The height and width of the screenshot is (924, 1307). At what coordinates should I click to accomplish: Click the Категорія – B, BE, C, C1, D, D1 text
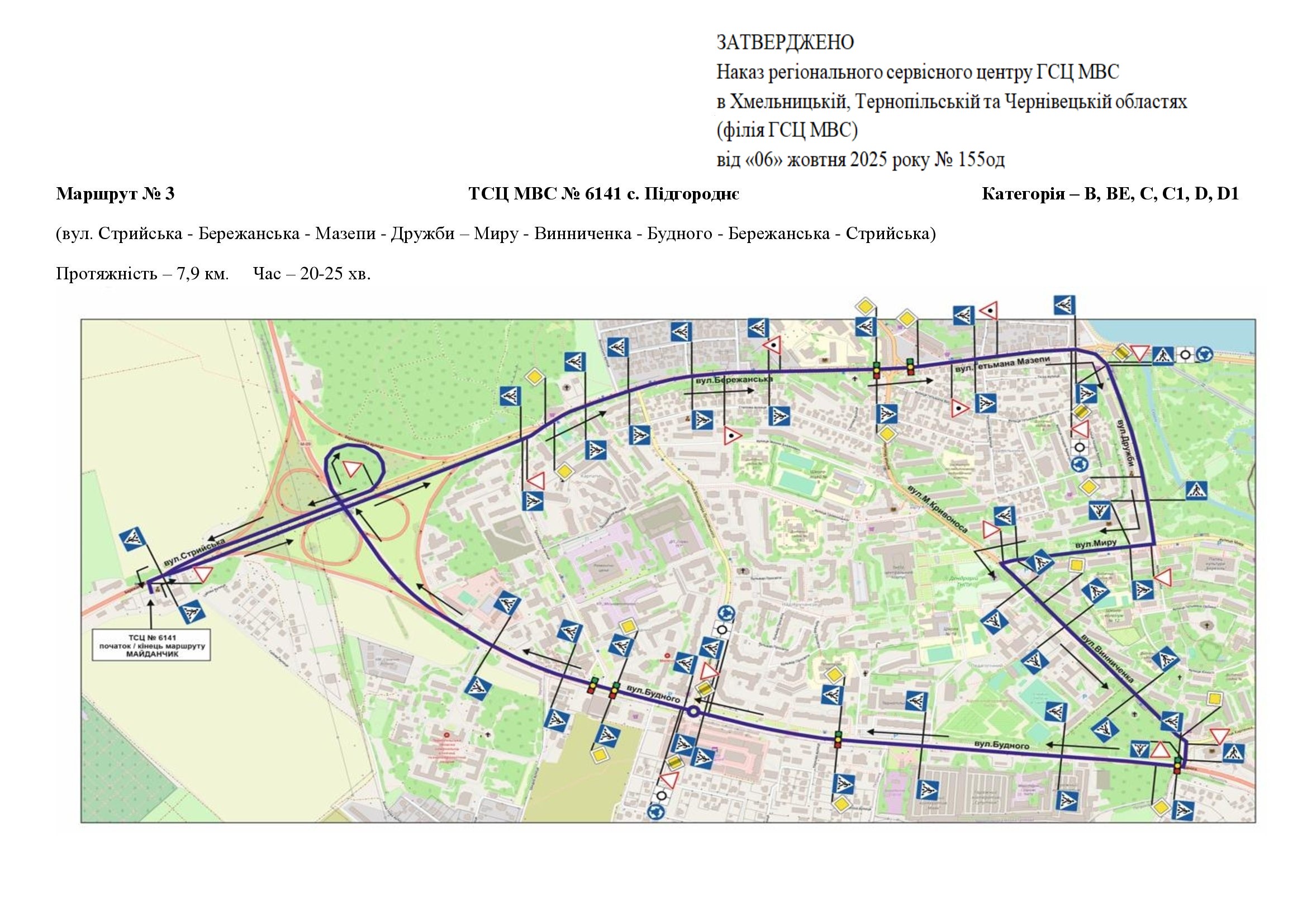click(1110, 194)
